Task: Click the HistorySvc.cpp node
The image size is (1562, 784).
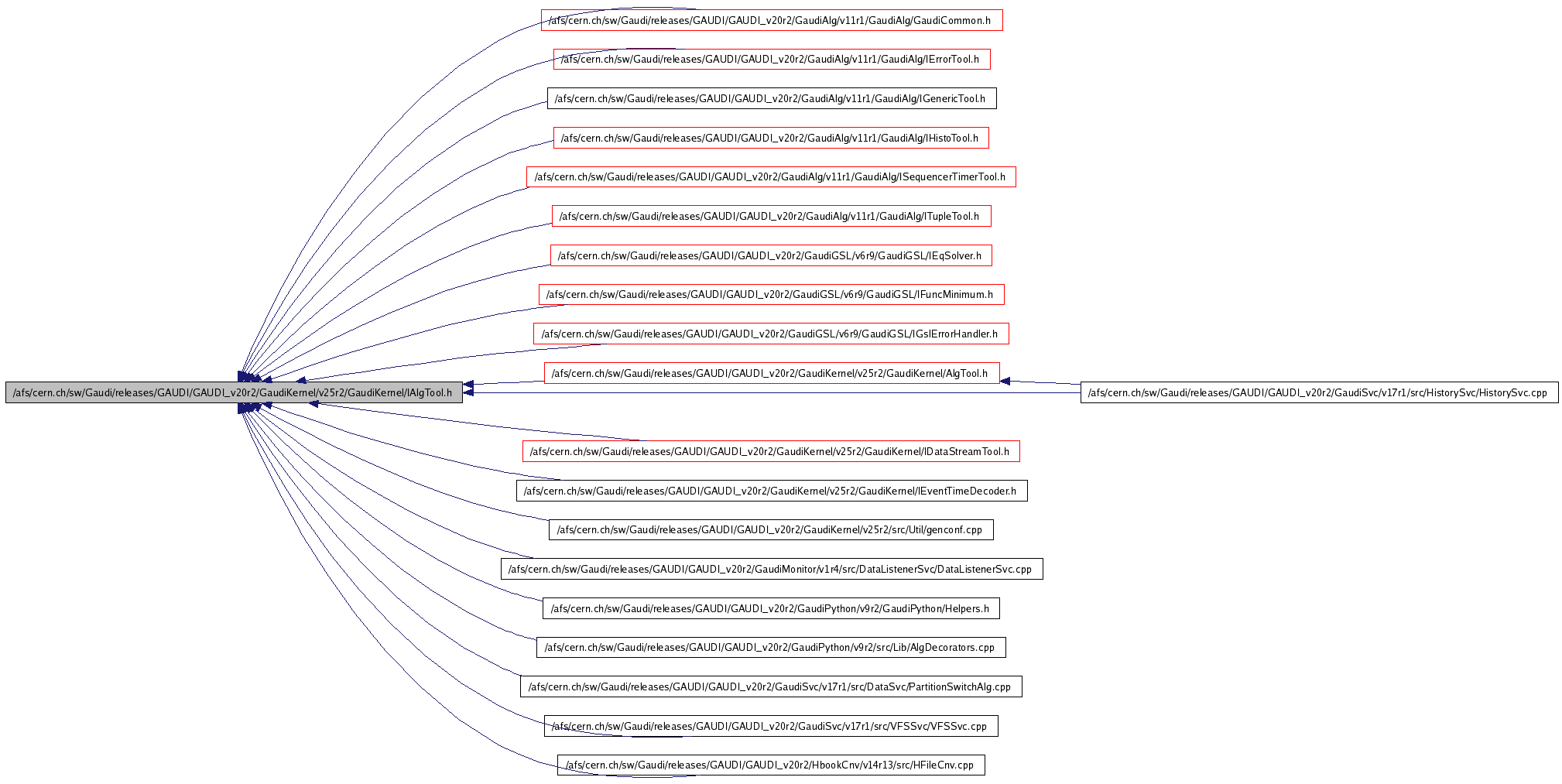Action: (x=1318, y=393)
